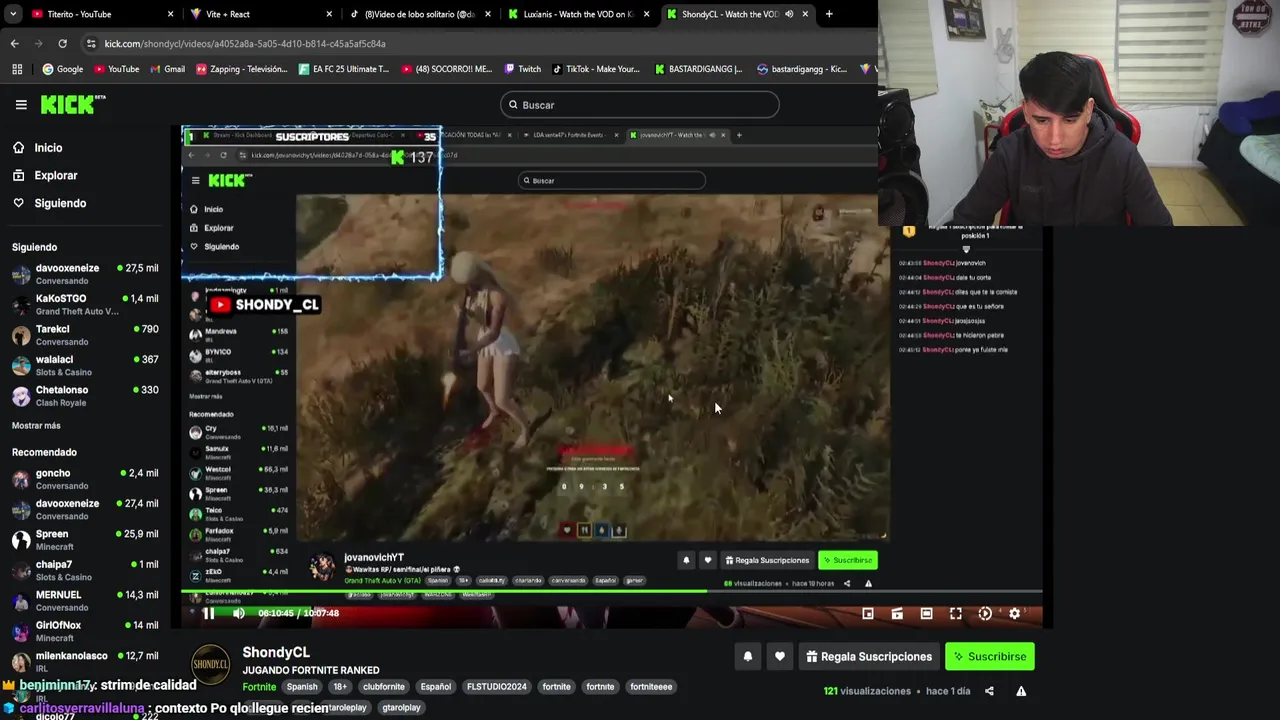Image resolution: width=1280 pixels, height=720 pixels.
Task: Pause the VOD playback
Action: click(x=209, y=613)
